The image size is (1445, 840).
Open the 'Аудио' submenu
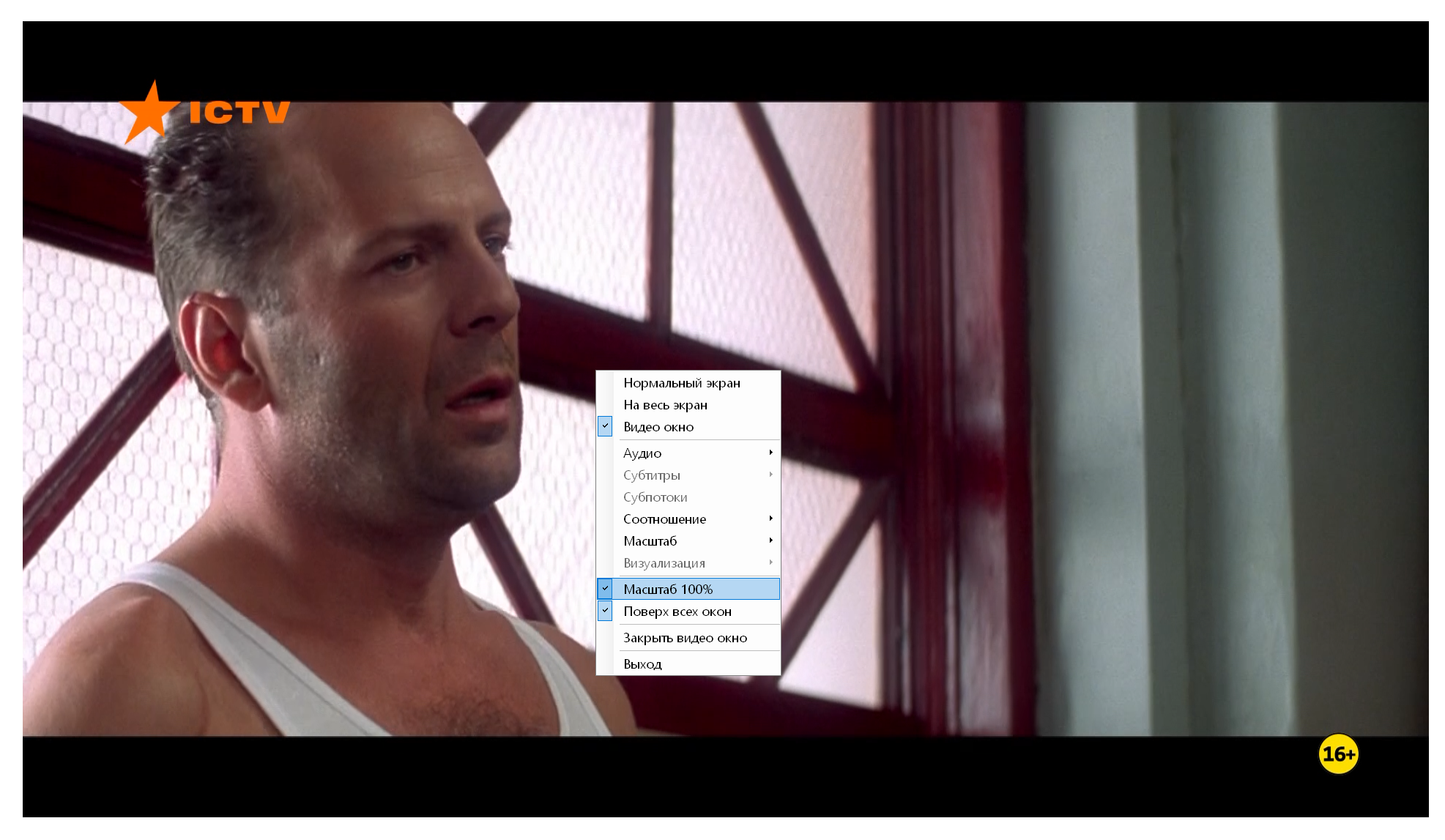tap(642, 453)
